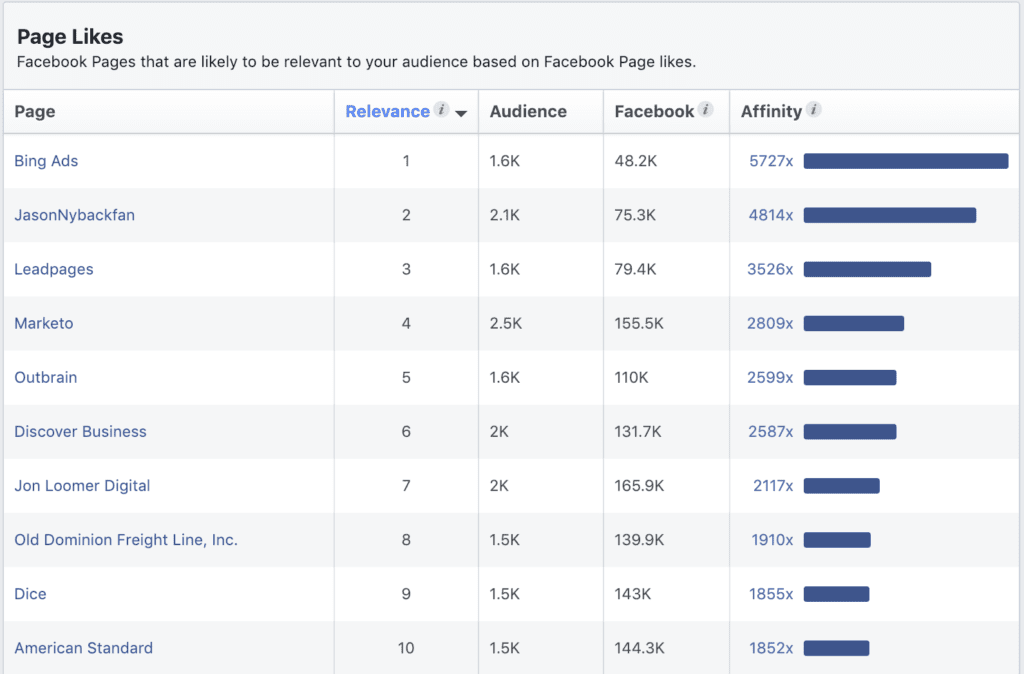Open the Marketo page link
This screenshot has height=674, width=1024.
pos(44,323)
